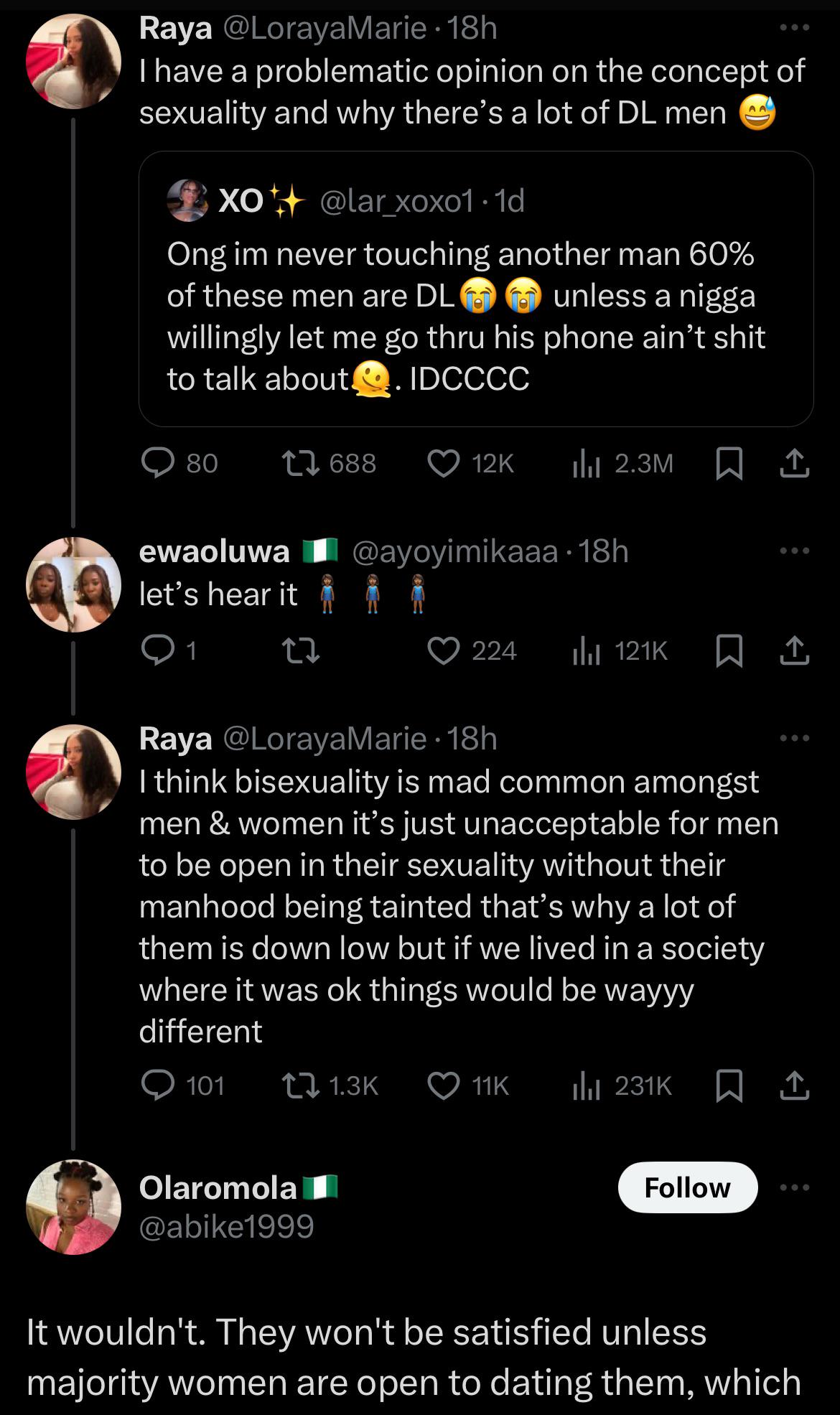Open more options on ewaoluwa's tweet
This screenshot has width=840, height=1415.
click(x=793, y=549)
